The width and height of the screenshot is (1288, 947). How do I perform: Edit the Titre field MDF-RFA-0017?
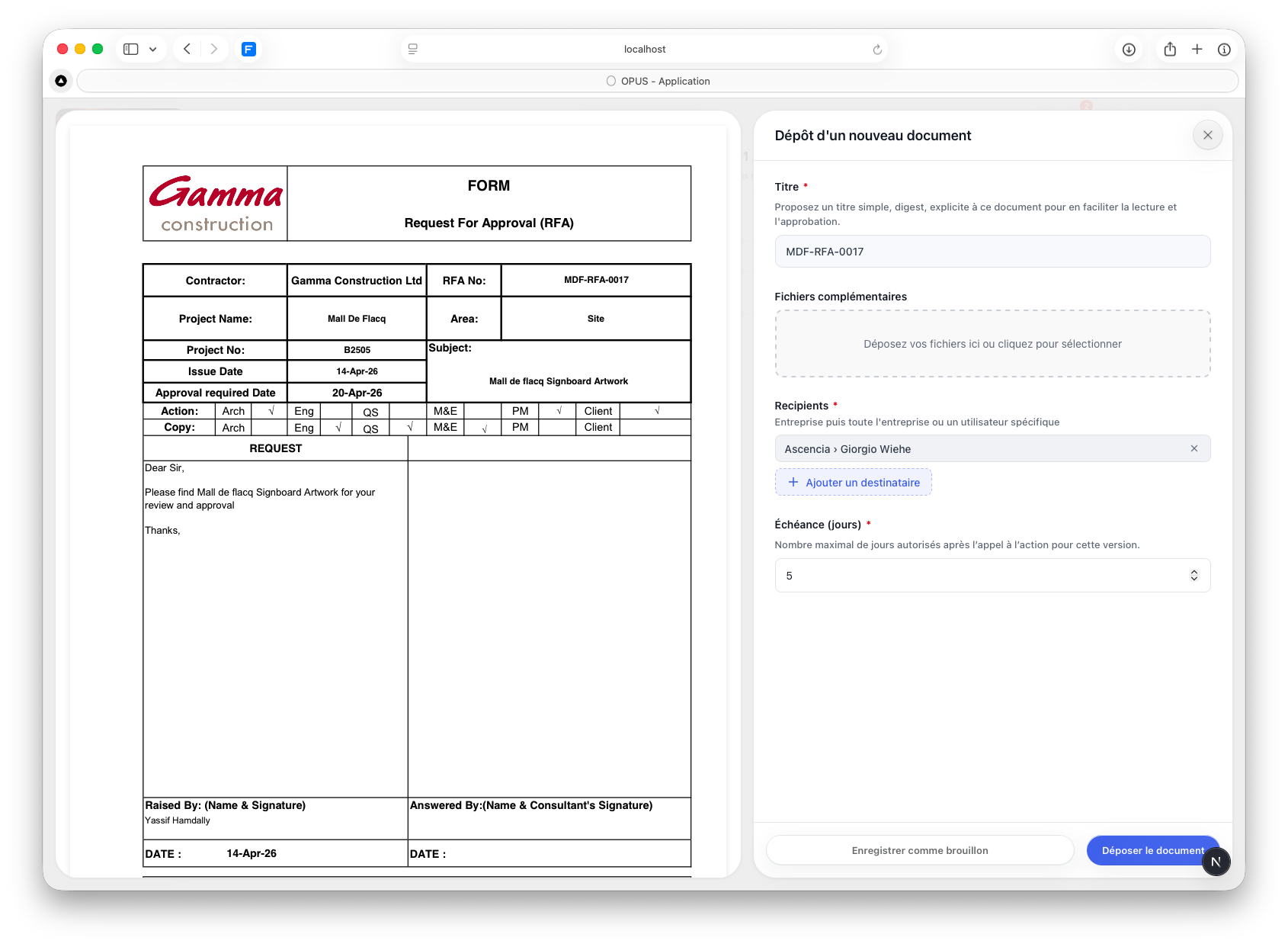(992, 252)
